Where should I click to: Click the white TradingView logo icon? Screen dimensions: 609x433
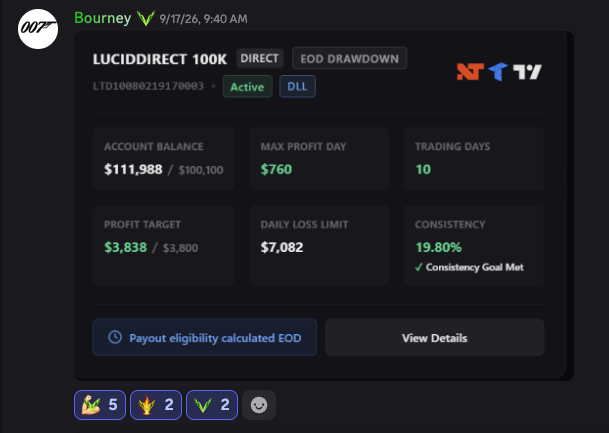(x=527, y=72)
